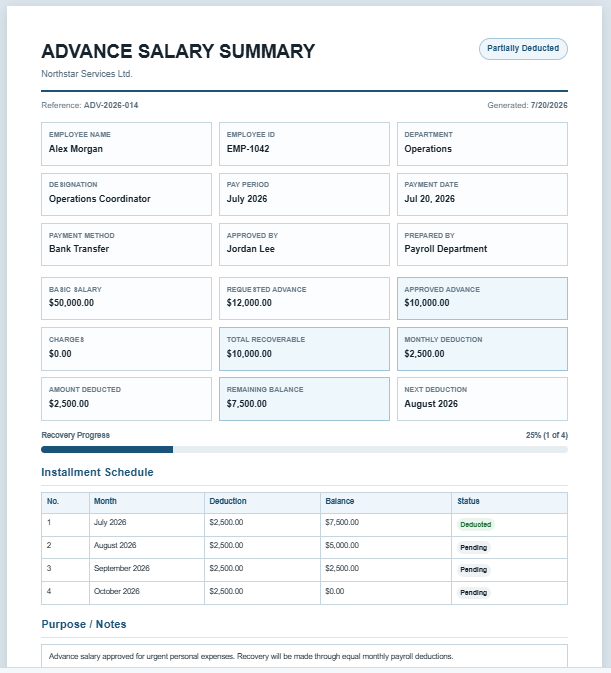Click the Prepared By value Payroll Department

[x=445, y=249]
